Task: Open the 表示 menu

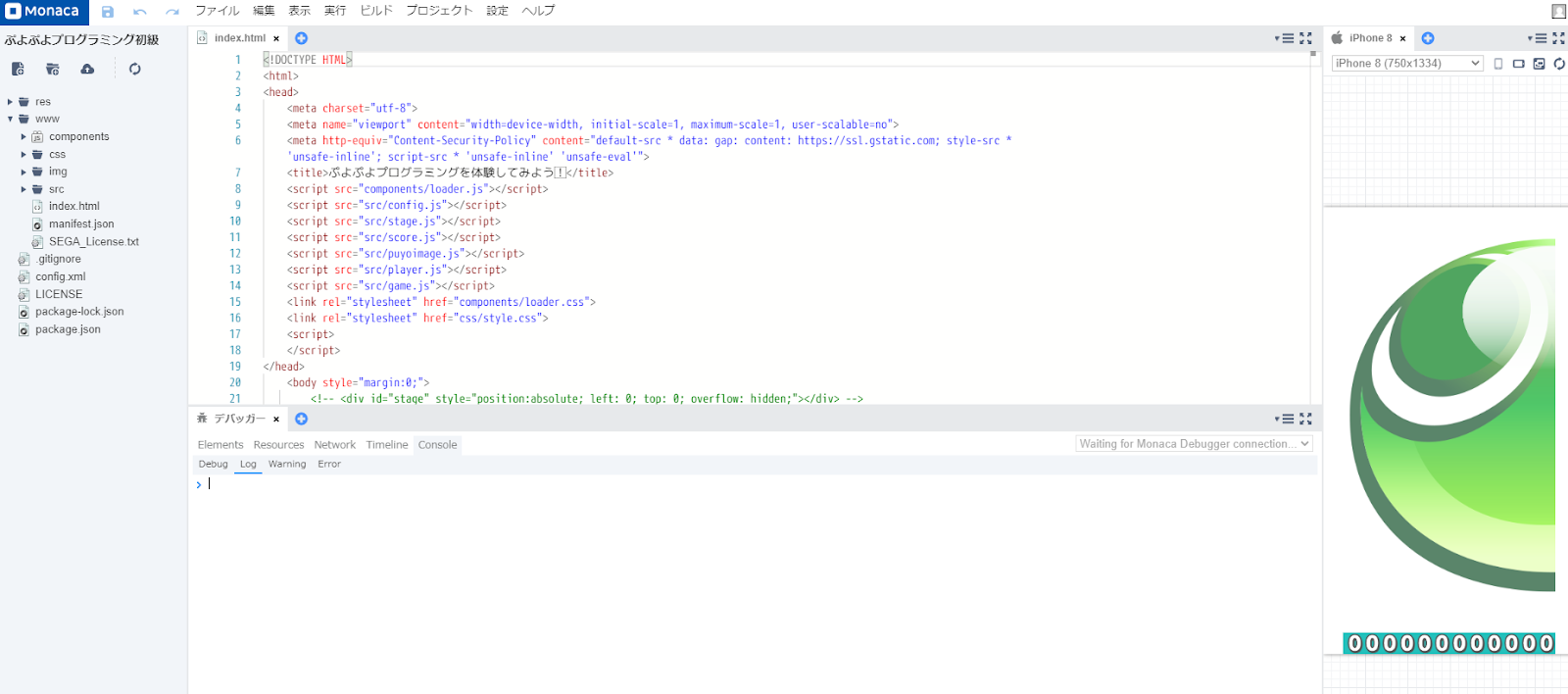Action: click(299, 11)
